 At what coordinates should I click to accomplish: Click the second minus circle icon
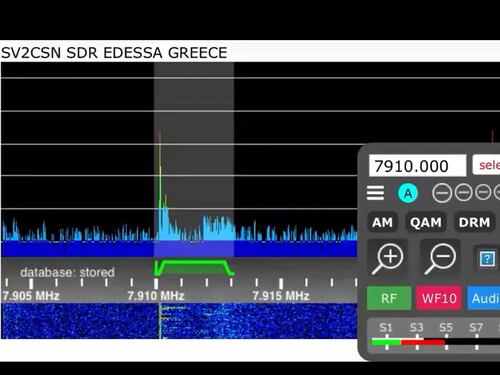463,193
